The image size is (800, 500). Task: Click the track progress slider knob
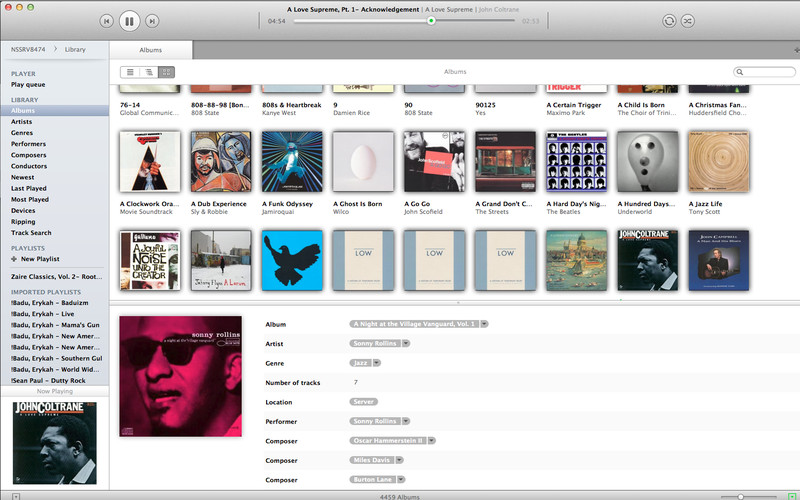pyautogui.click(x=431, y=21)
